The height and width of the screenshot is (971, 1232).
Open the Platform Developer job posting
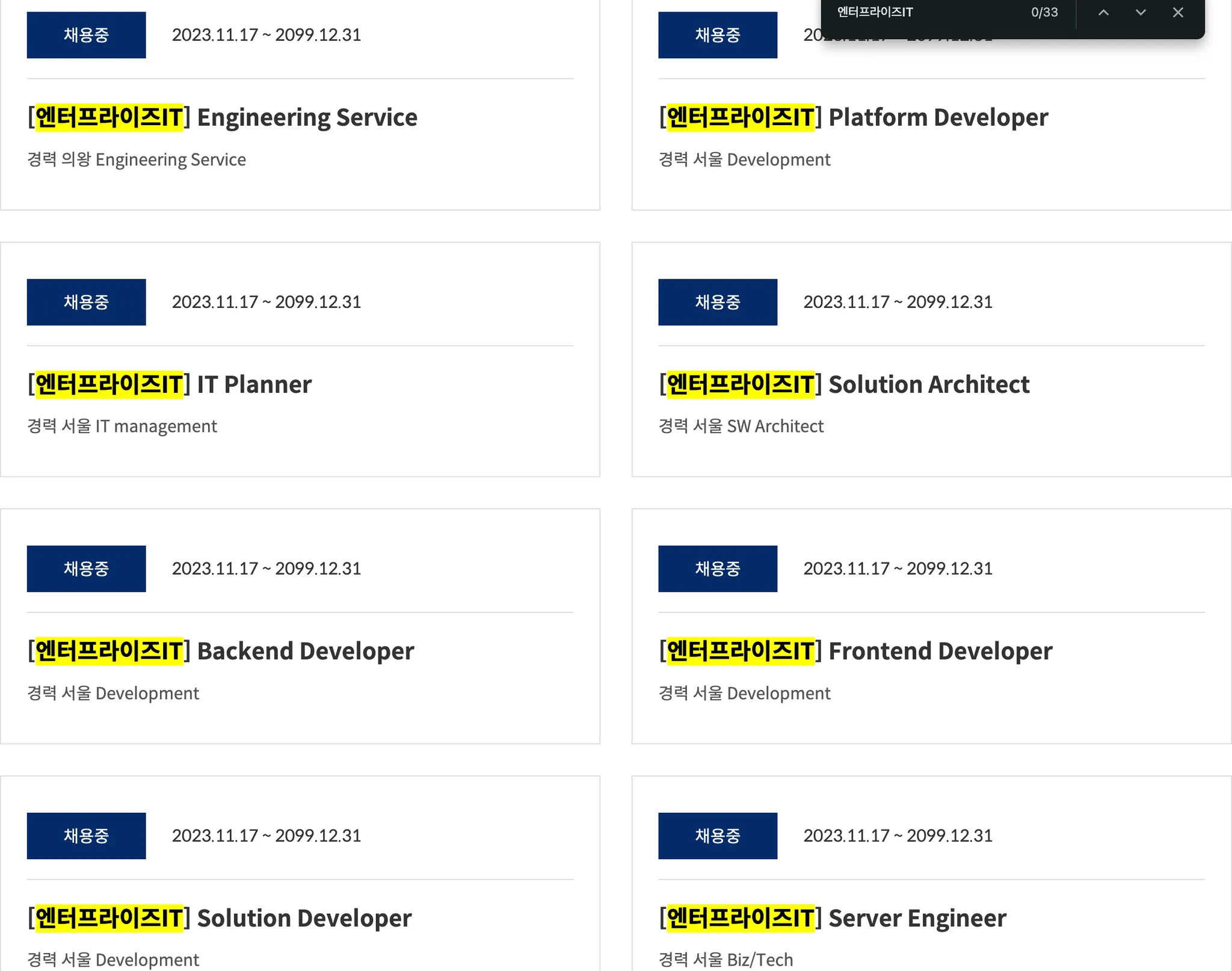[854, 117]
